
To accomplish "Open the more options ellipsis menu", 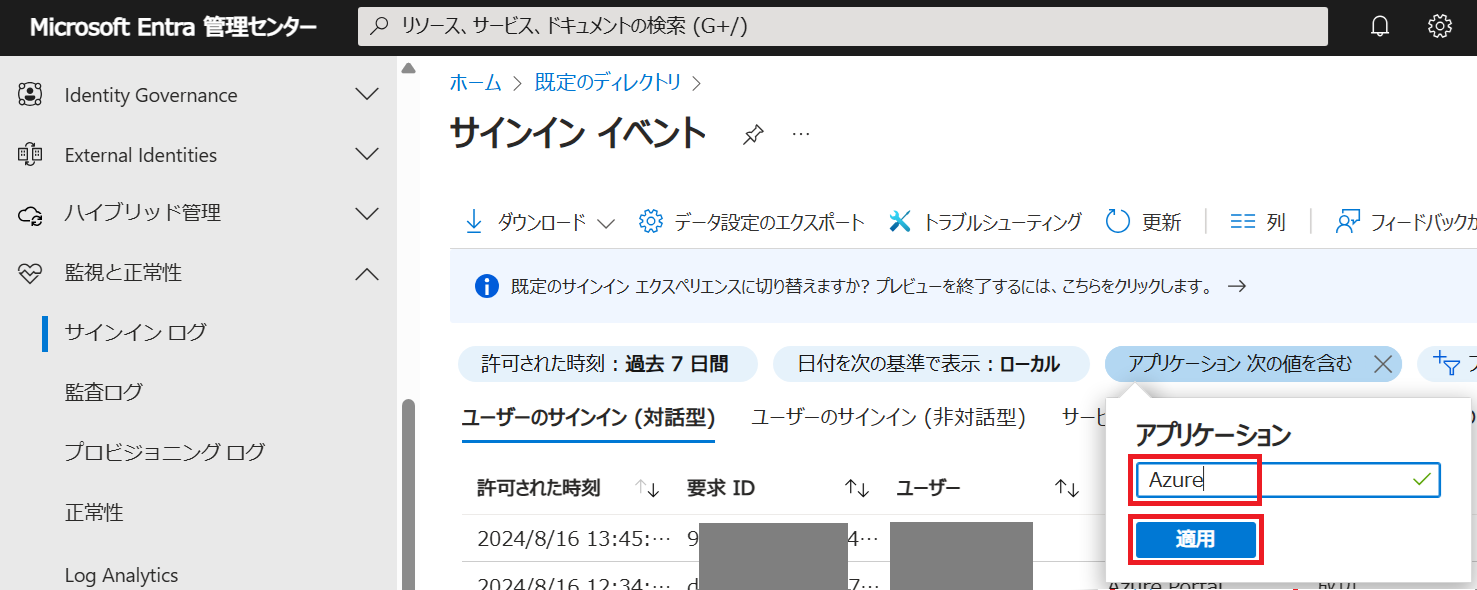I will 801,134.
